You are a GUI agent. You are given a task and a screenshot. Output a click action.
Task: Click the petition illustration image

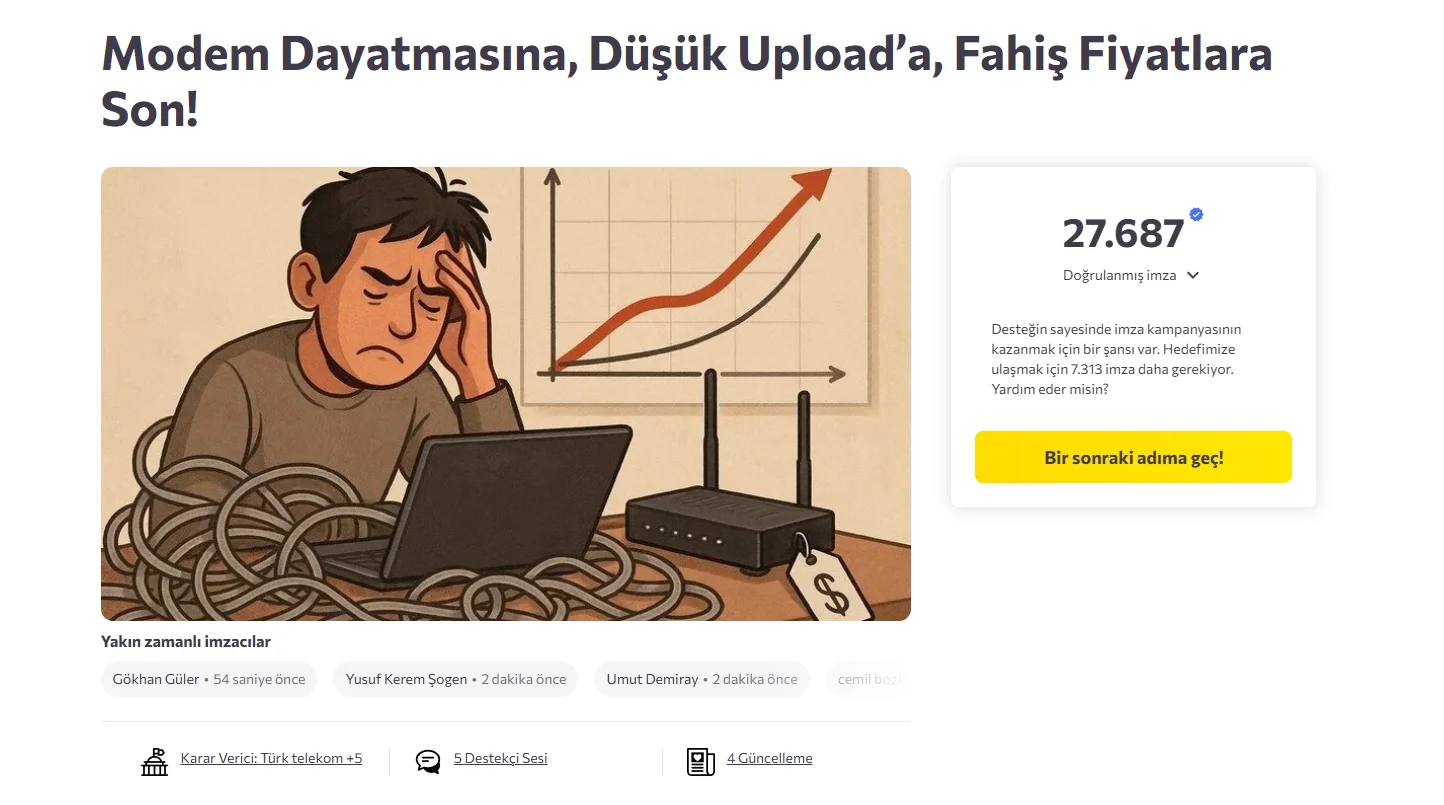click(506, 394)
